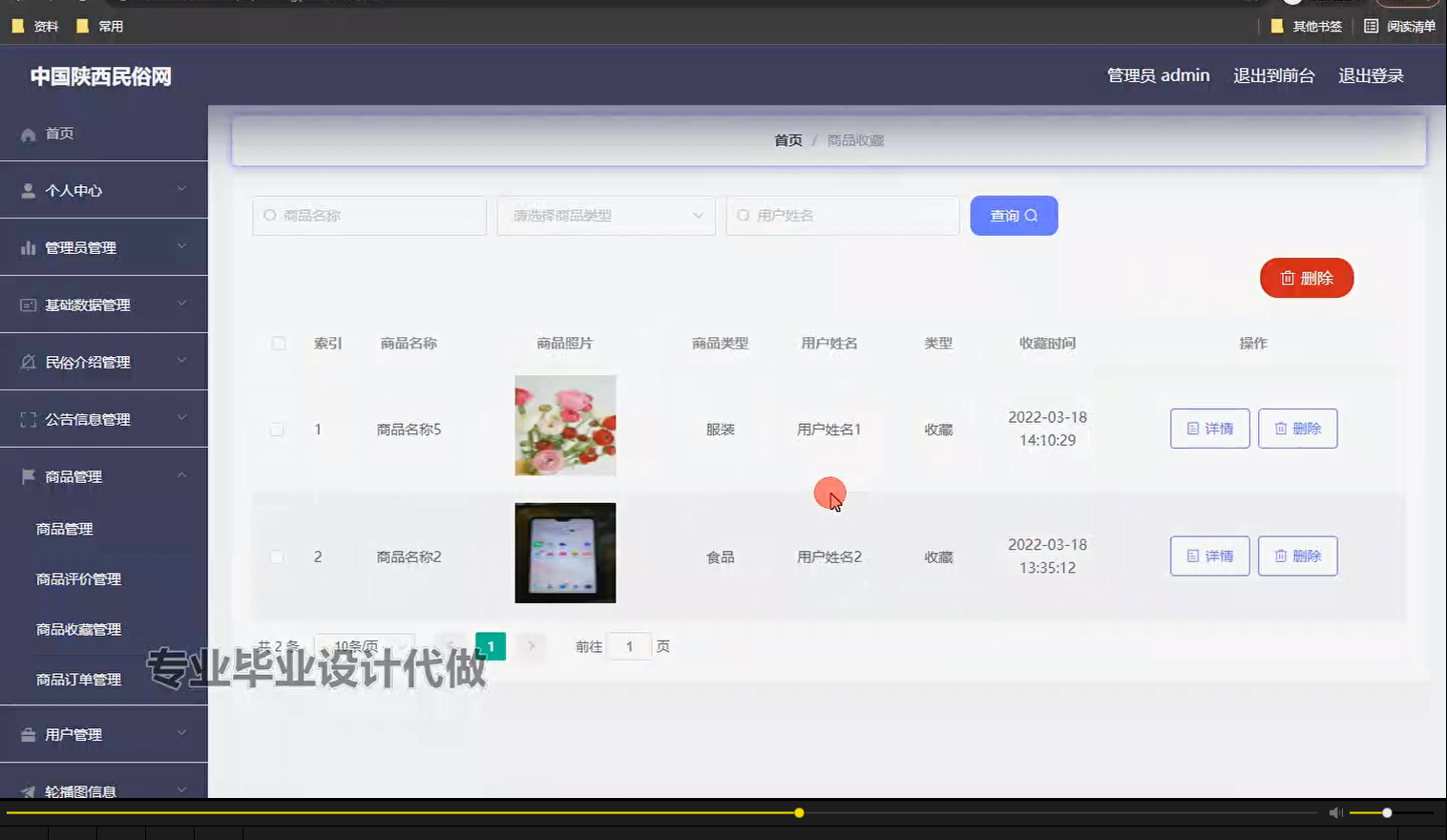Click the card icon beside 基础数据管理

click(x=27, y=304)
